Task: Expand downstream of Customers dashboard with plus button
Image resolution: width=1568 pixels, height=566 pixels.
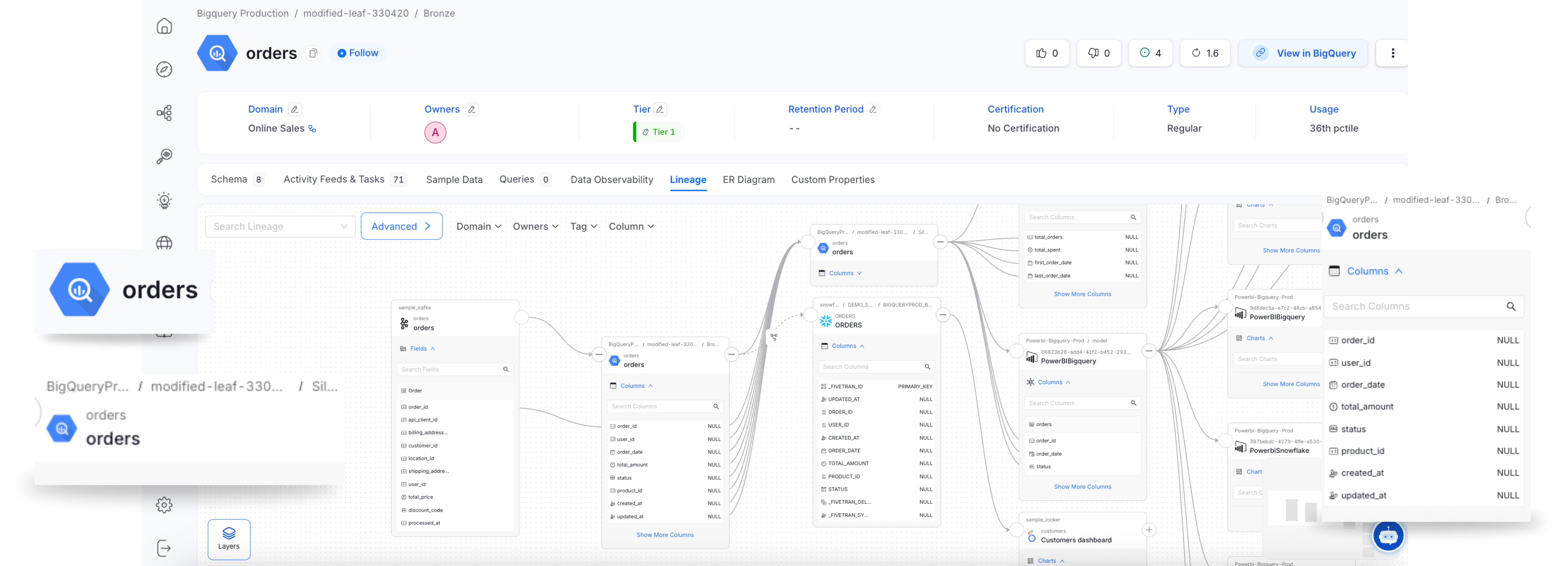Action: click(1149, 530)
